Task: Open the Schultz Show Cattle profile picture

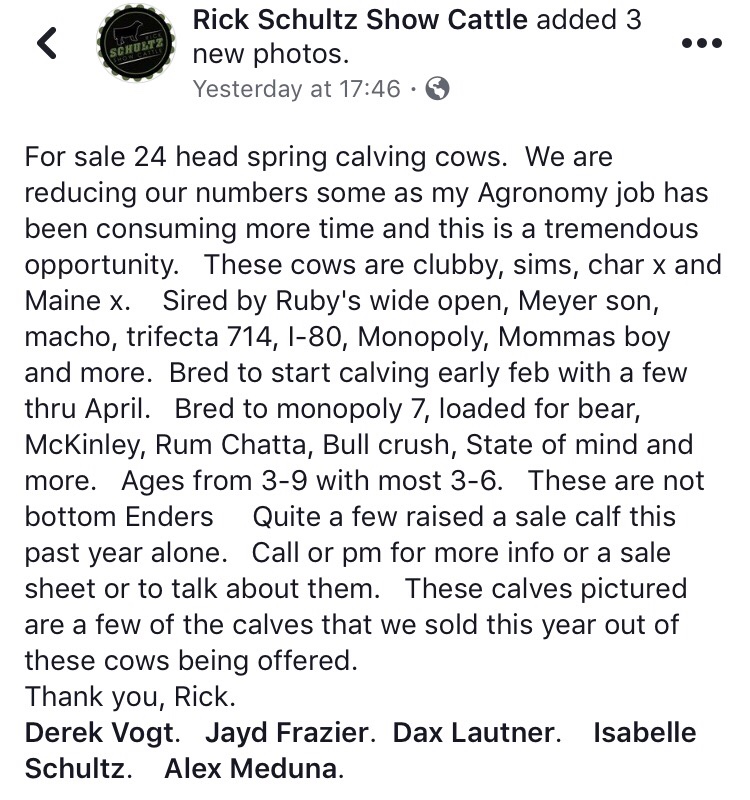Action: 136,43
